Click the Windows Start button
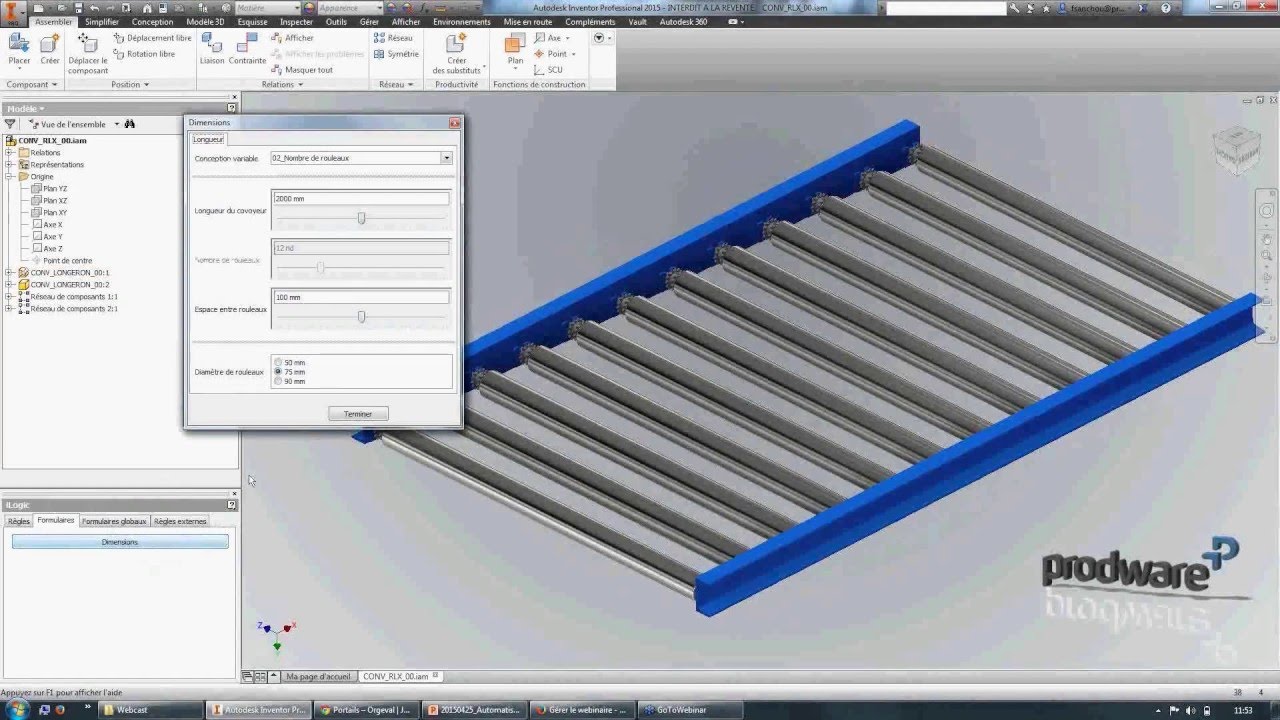 coord(18,709)
